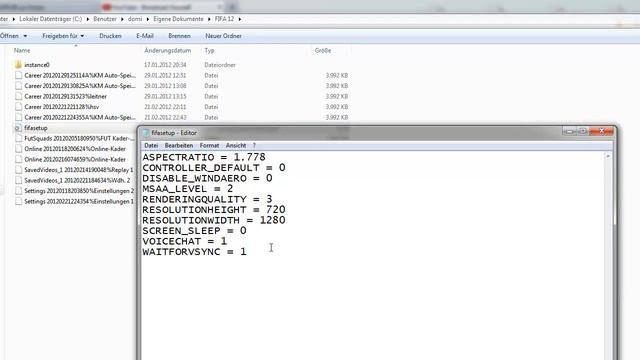
Task: Click the Settings 20120118203850 file icon
Action: pos(18,191)
